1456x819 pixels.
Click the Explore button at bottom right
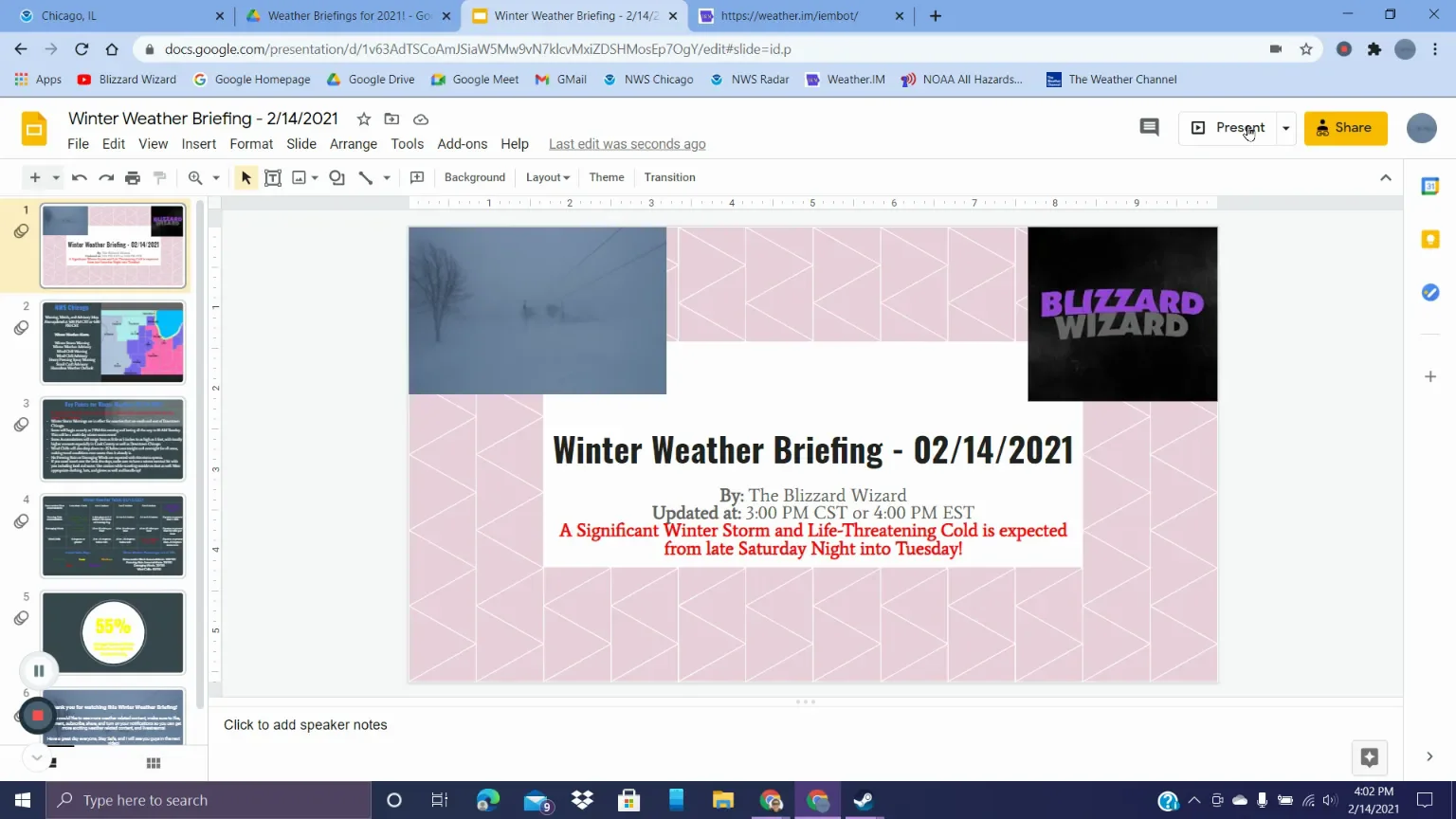tap(1370, 756)
